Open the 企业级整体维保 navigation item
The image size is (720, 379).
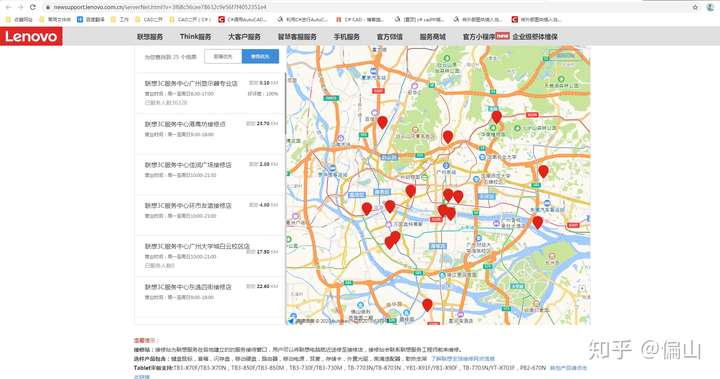click(x=535, y=37)
